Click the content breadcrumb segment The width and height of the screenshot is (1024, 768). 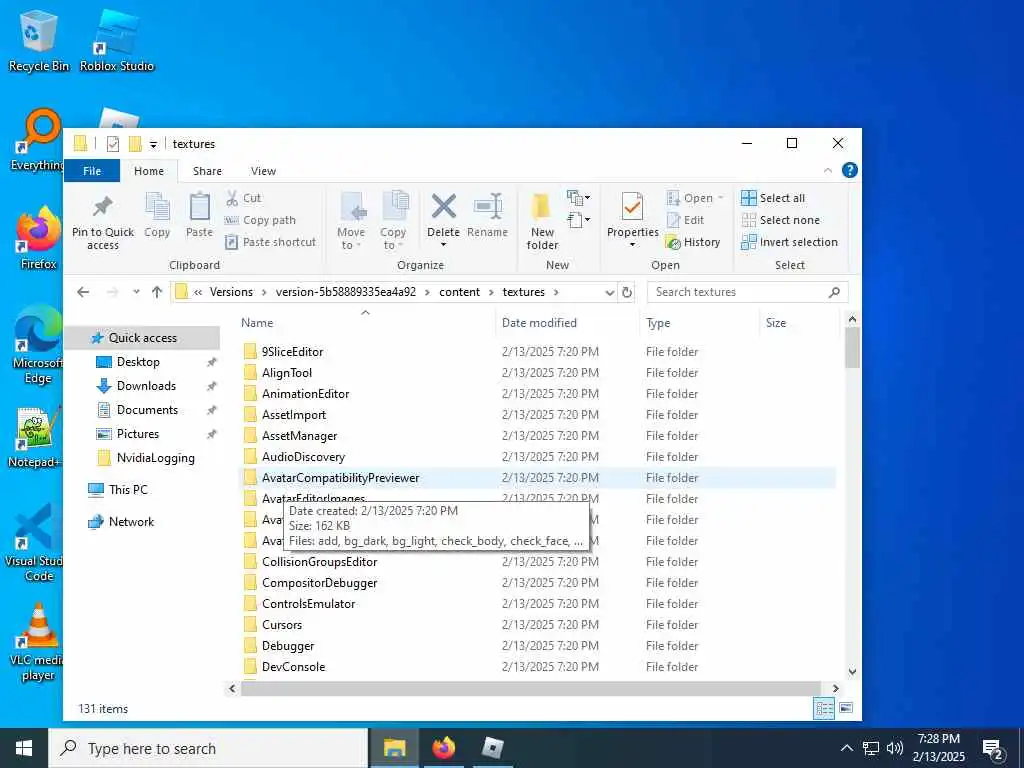459,292
